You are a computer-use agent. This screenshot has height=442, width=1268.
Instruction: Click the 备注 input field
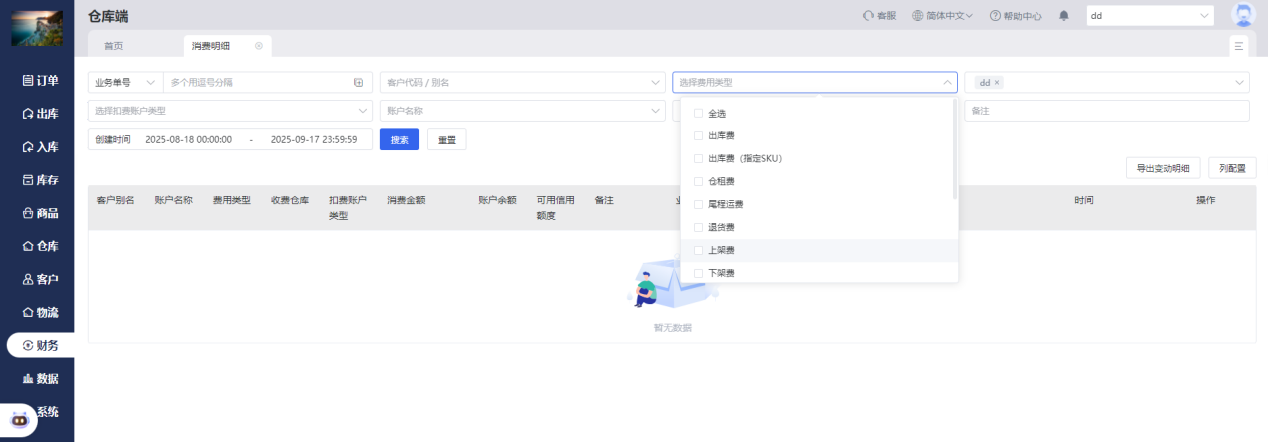click(1106, 111)
